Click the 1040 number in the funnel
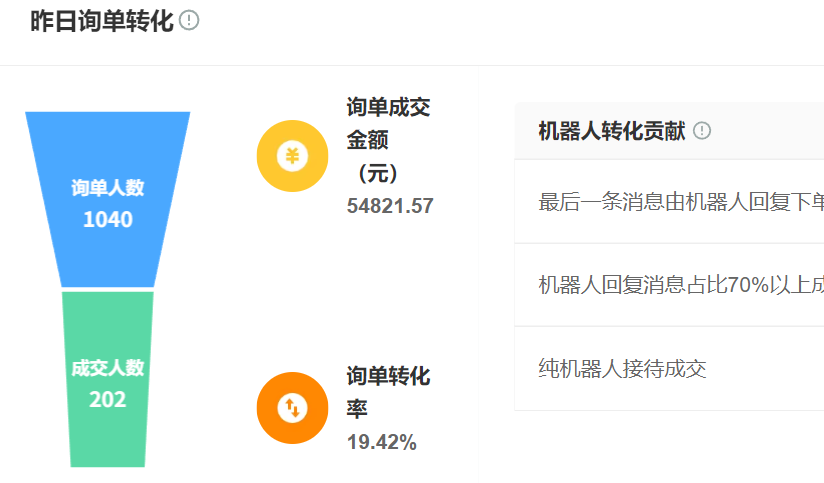The height and width of the screenshot is (483, 824). 108,219
